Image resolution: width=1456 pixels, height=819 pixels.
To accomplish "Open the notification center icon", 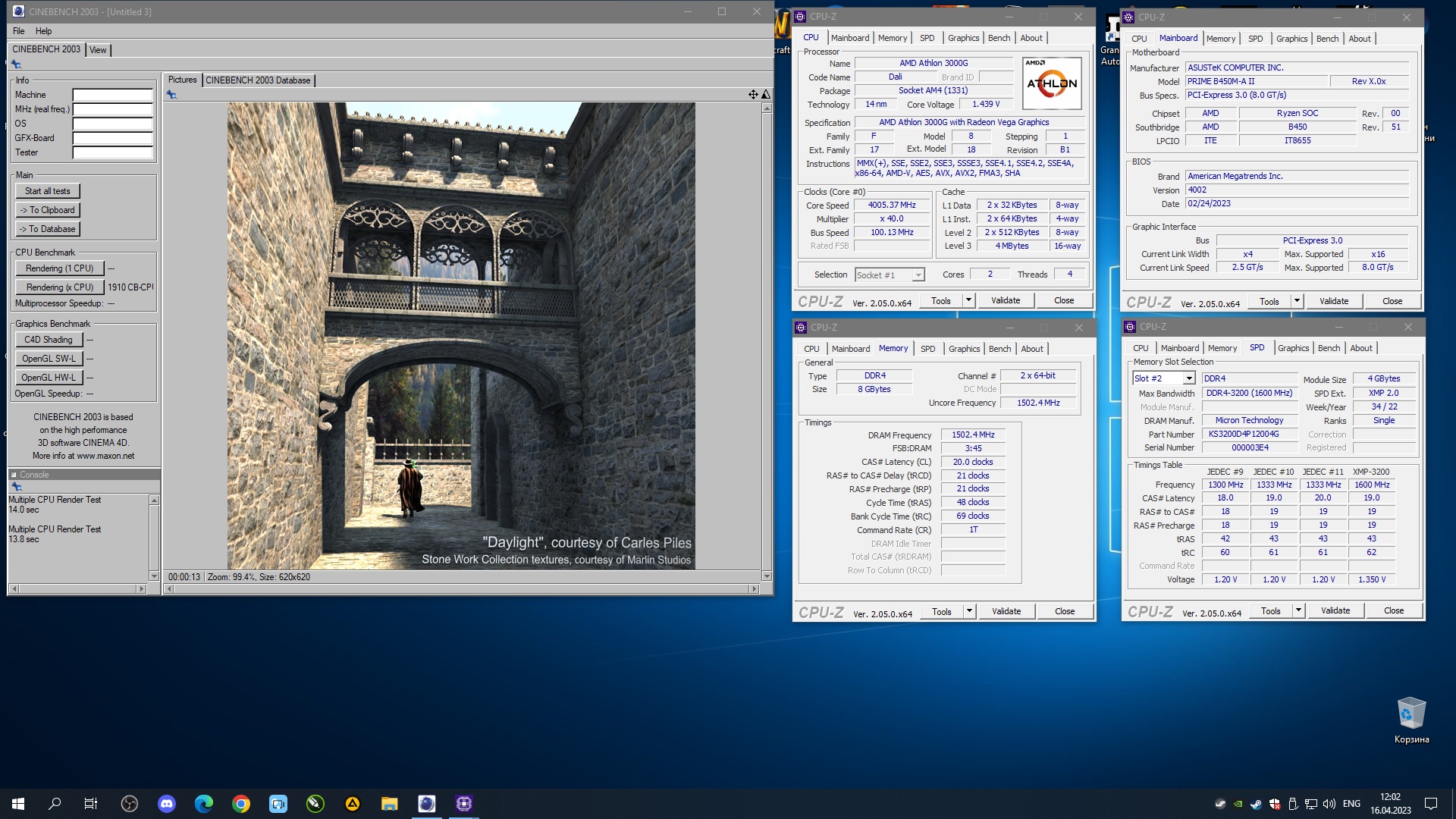I will click(x=1431, y=804).
